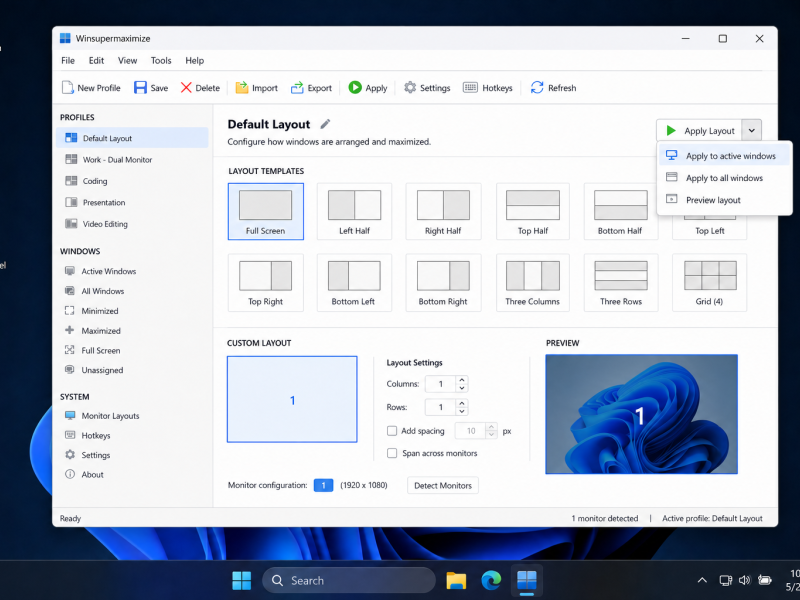The width and height of the screenshot is (800, 600).
Task: Enable the Add spacing checkbox
Action: click(392, 431)
